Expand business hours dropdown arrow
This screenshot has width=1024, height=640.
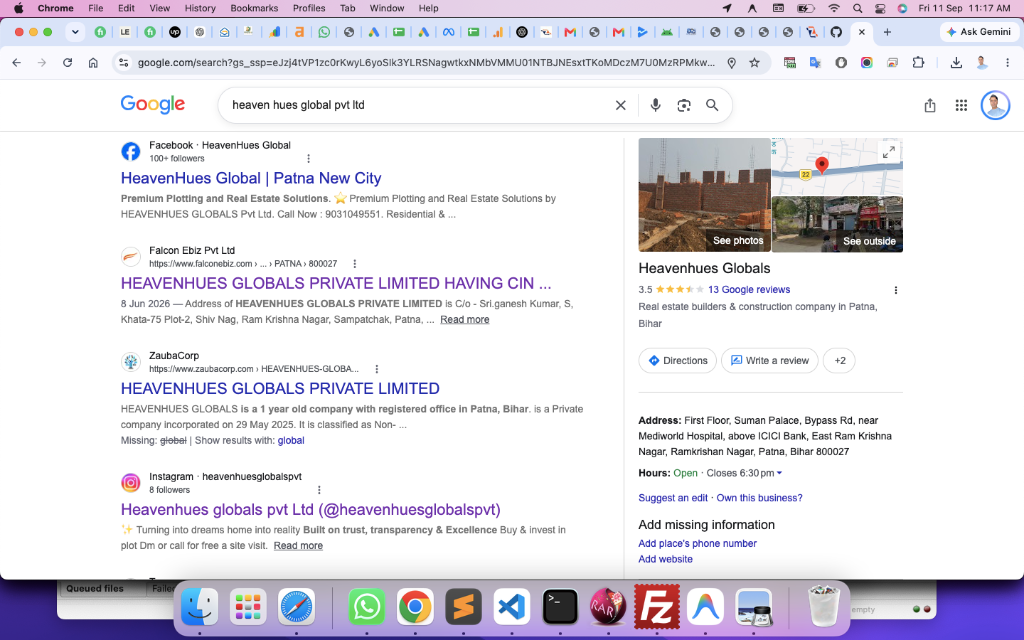(779, 473)
